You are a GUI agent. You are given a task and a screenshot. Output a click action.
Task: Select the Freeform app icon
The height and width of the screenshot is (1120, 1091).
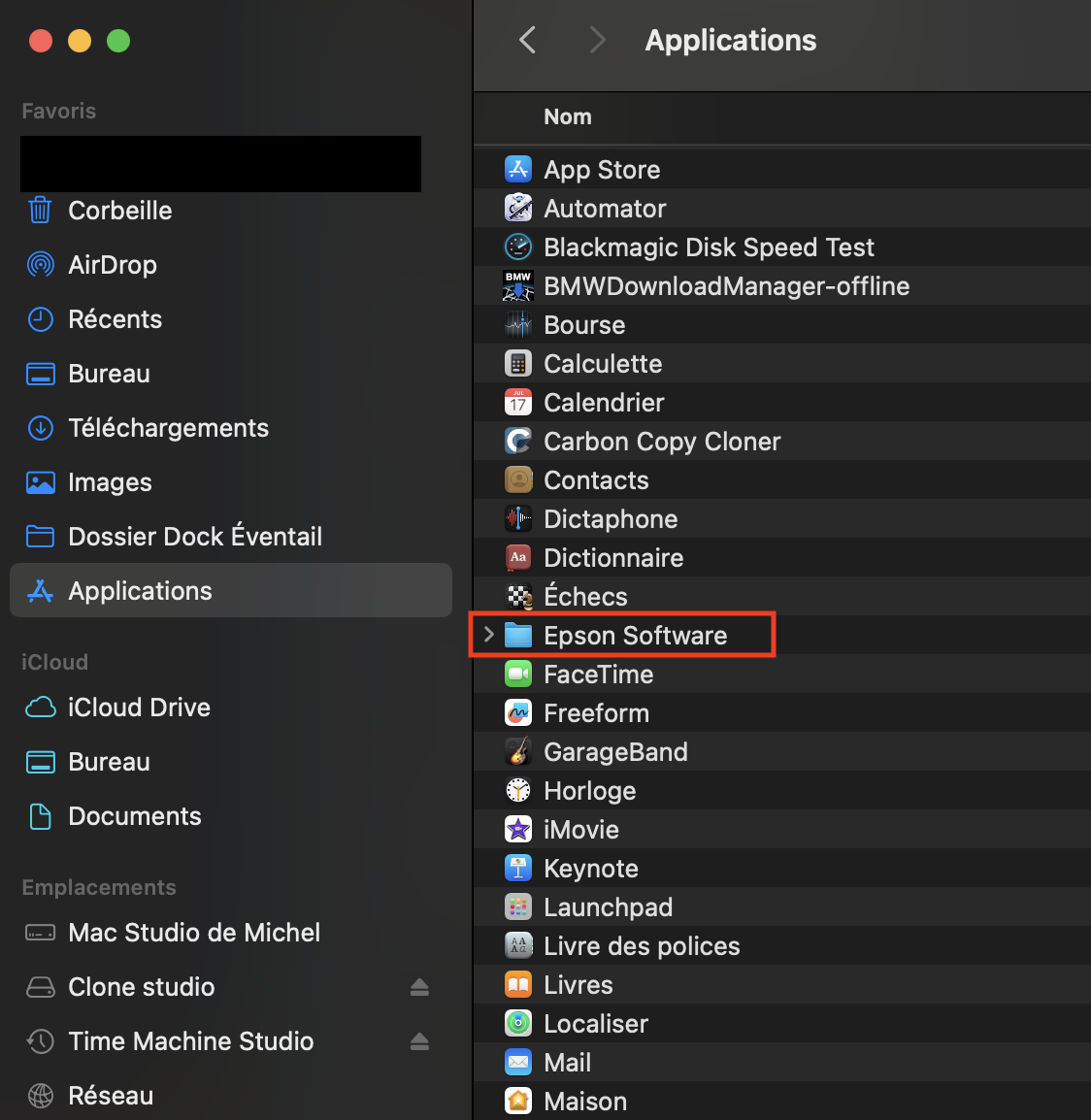tap(518, 713)
